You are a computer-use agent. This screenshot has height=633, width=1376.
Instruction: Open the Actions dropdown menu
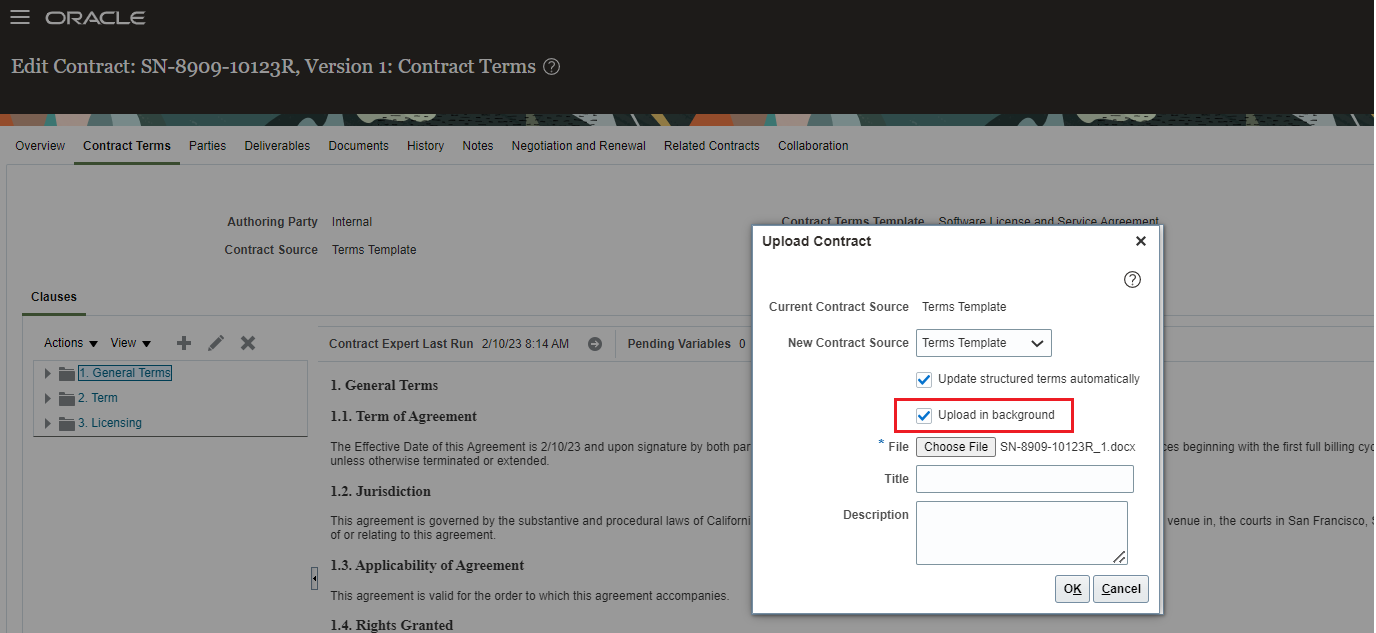point(71,343)
